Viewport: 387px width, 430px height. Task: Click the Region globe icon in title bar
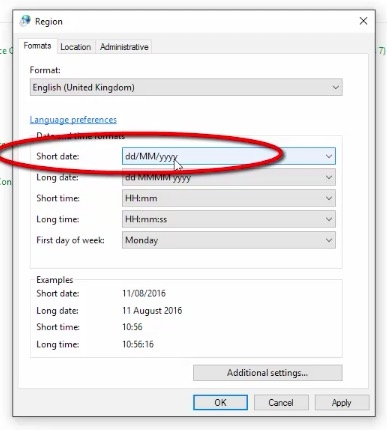tap(25, 21)
